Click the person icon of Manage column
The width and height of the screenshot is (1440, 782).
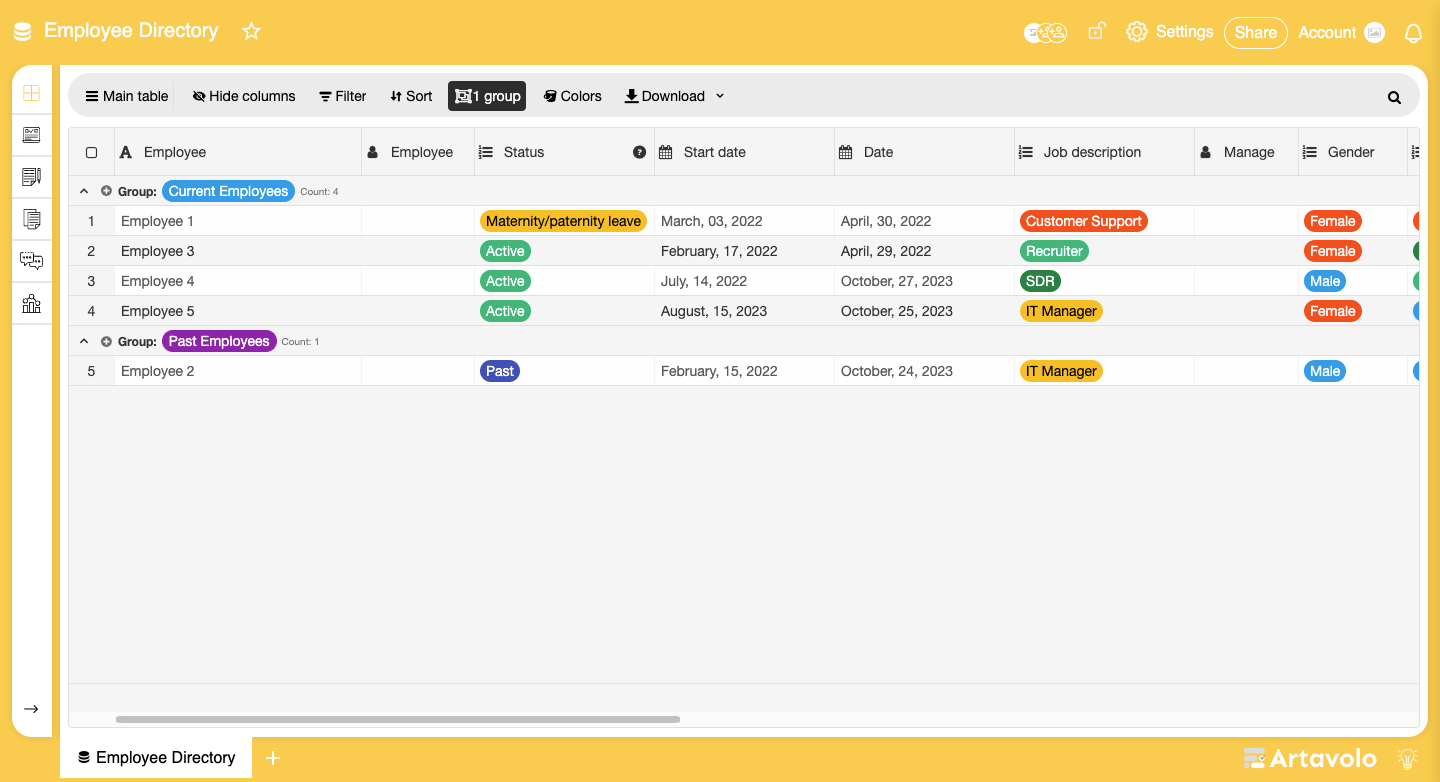coord(1205,152)
